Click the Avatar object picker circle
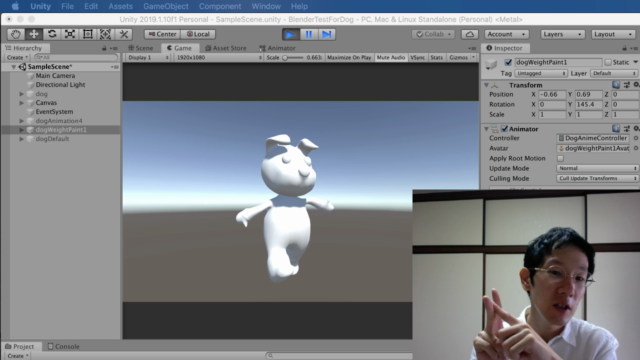The image size is (640, 360). pyautogui.click(x=636, y=148)
